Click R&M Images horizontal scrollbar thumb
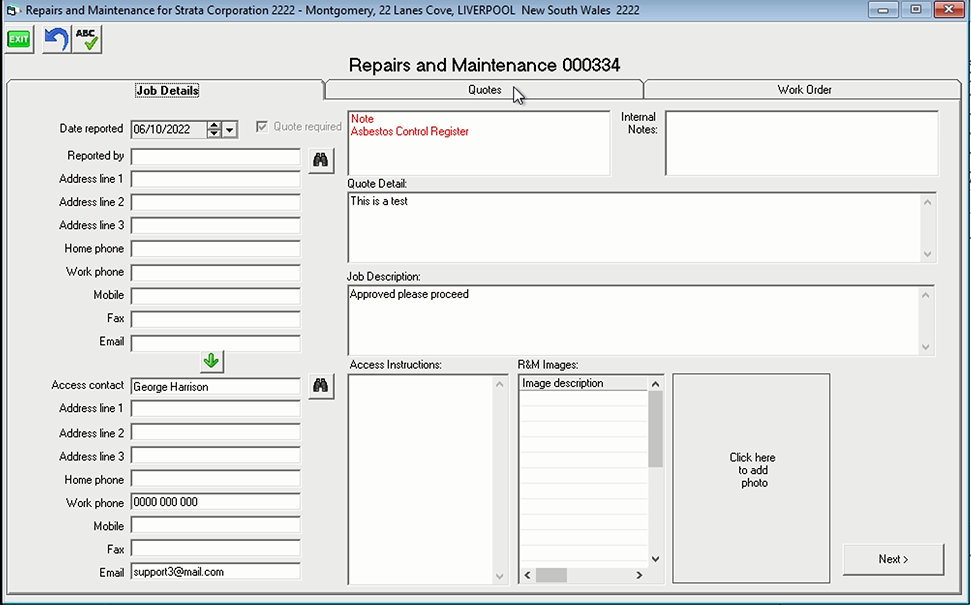Viewport: 971px width, 605px height. point(551,575)
